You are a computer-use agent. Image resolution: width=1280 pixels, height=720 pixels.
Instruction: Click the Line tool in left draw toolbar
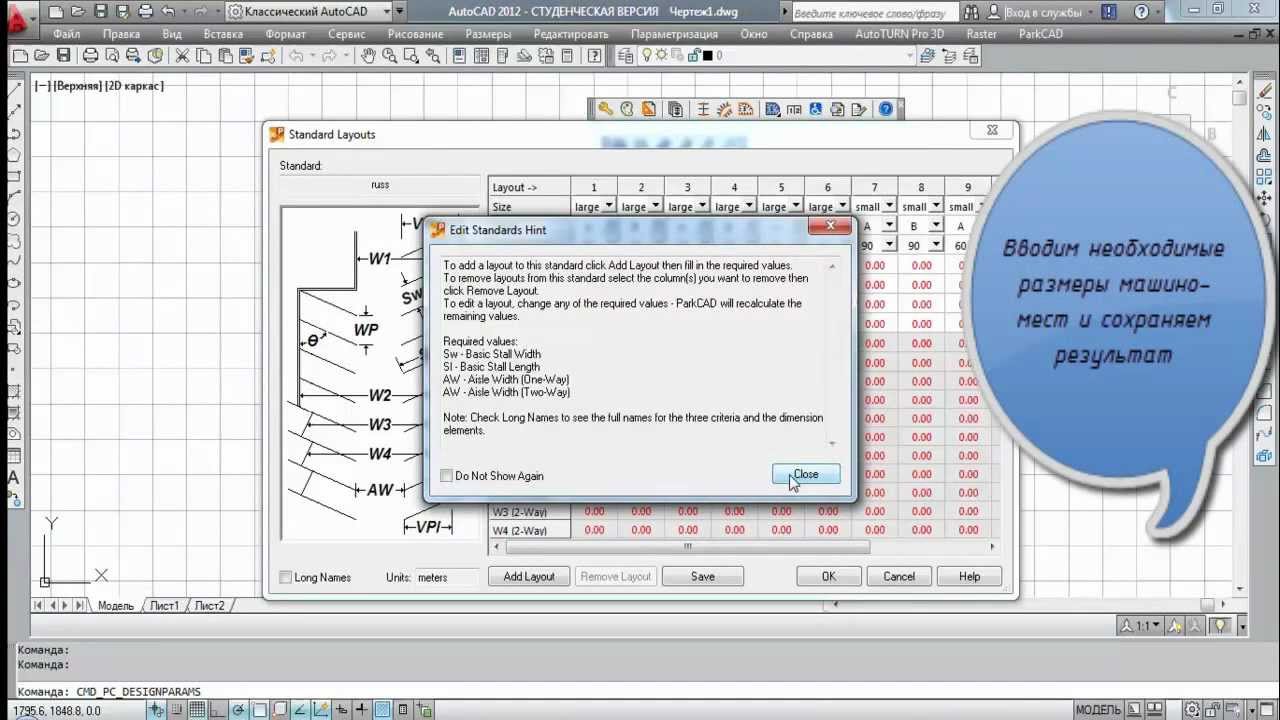(14, 90)
